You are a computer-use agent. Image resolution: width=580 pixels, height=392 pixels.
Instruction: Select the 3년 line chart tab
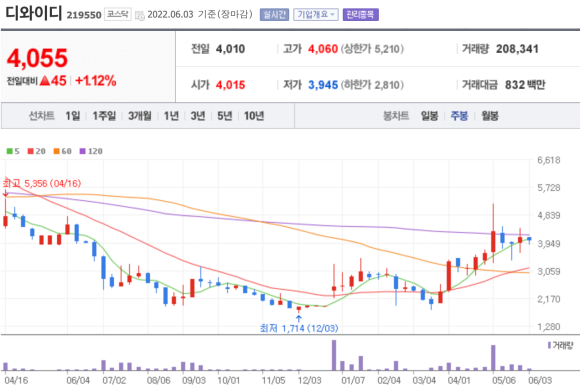coord(198,116)
